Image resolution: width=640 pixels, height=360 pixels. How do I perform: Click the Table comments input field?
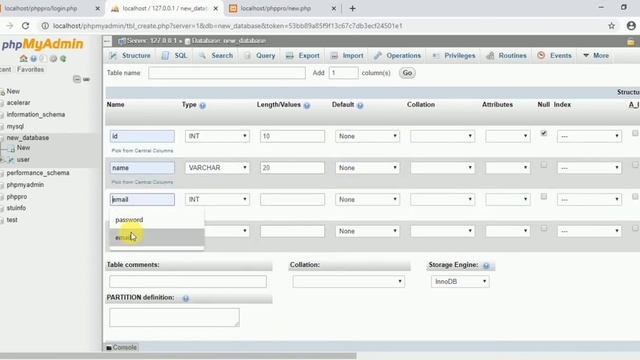[188, 282]
